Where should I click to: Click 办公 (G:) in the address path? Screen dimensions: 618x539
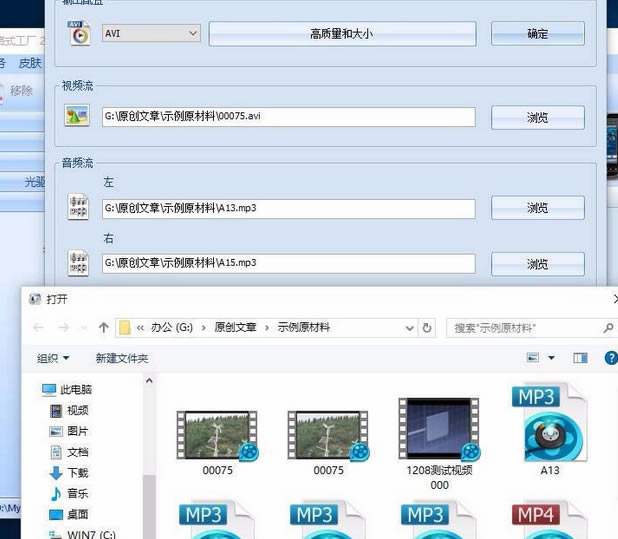[172, 327]
